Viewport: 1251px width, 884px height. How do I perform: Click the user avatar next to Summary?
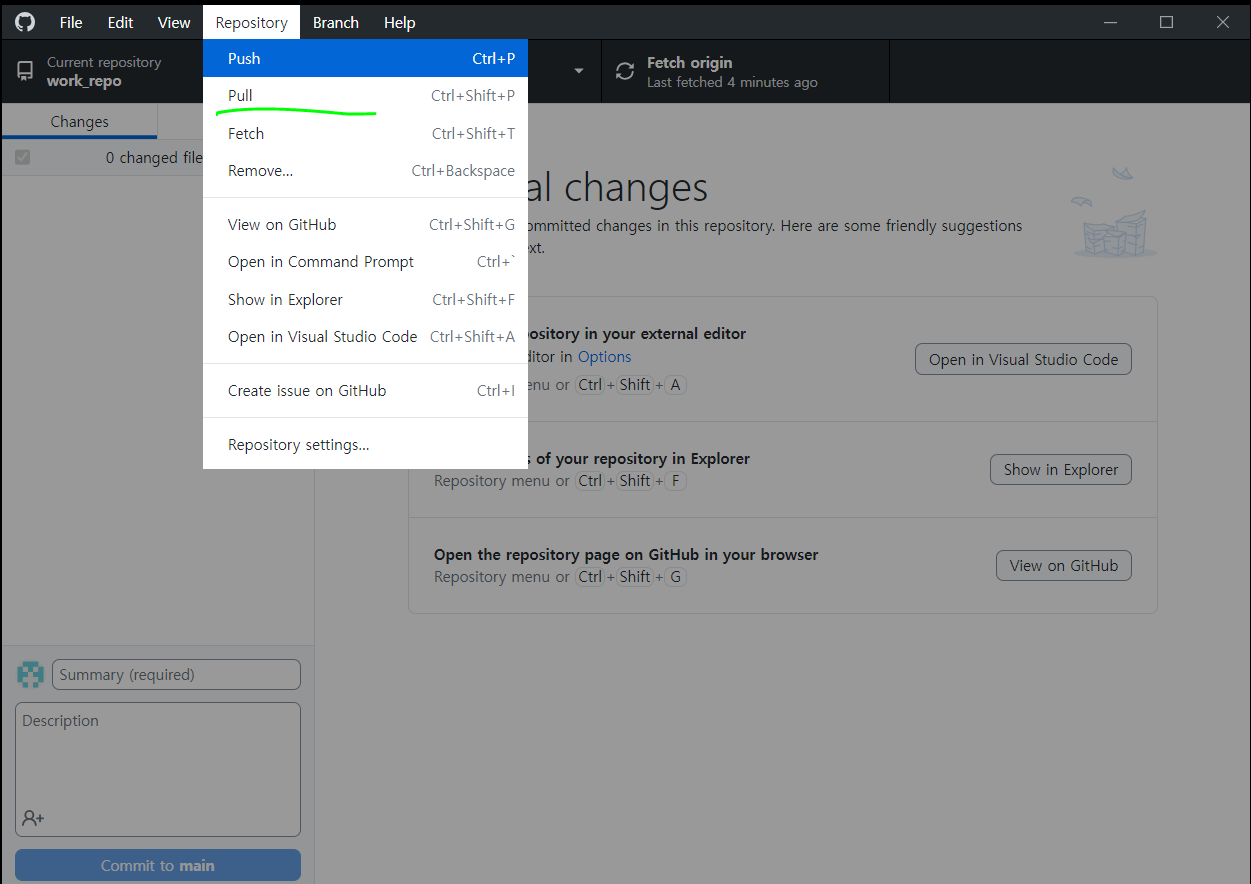(x=31, y=674)
